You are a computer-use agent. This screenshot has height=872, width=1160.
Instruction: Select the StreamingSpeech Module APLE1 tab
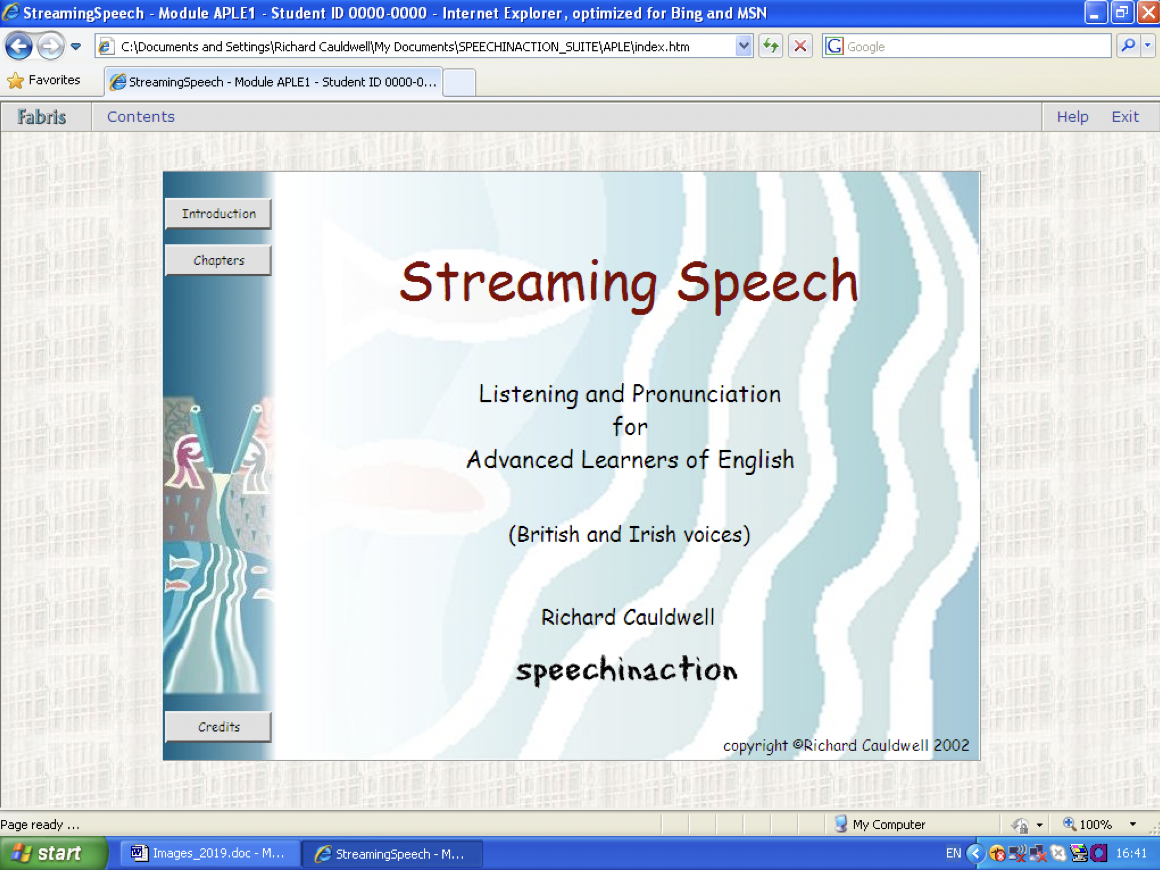[273, 82]
